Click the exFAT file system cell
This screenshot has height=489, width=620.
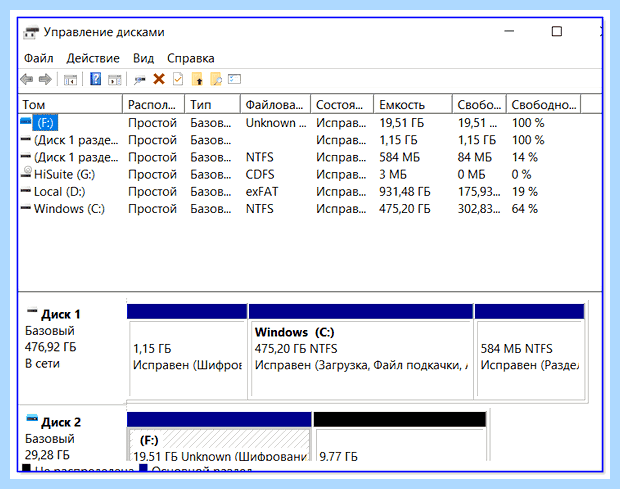[x=262, y=192]
